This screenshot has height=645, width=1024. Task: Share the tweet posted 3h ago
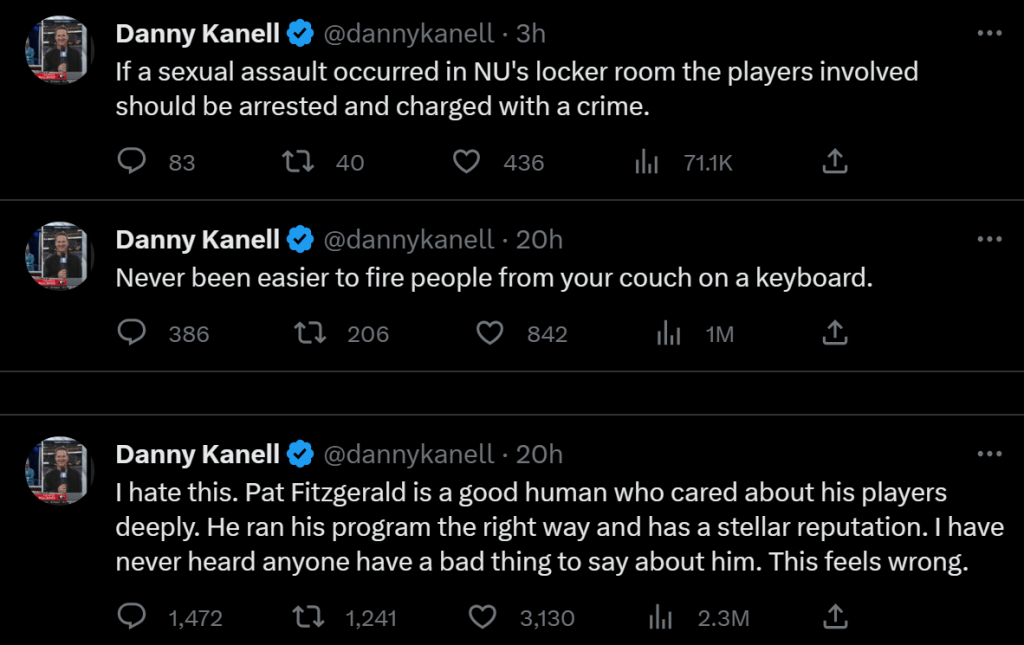[x=835, y=162]
